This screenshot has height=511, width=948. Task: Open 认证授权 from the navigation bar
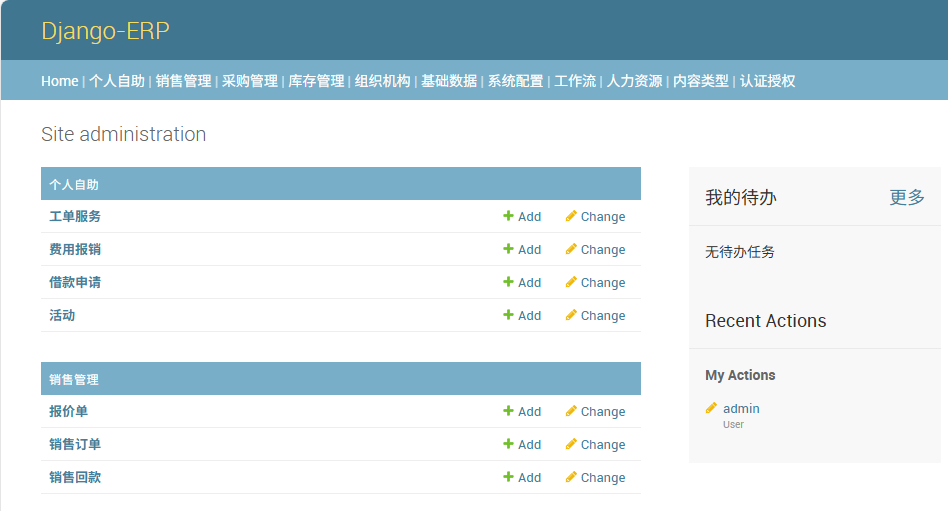(x=767, y=81)
